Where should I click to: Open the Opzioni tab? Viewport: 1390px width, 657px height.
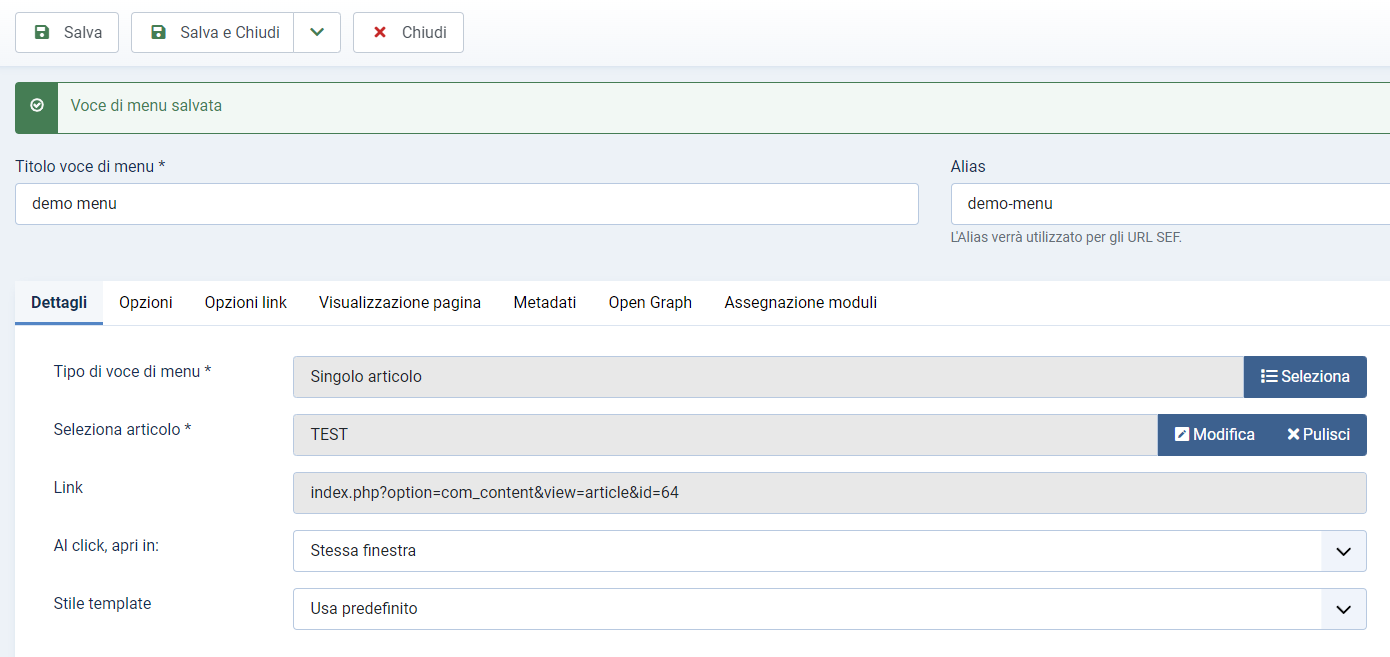(x=146, y=302)
